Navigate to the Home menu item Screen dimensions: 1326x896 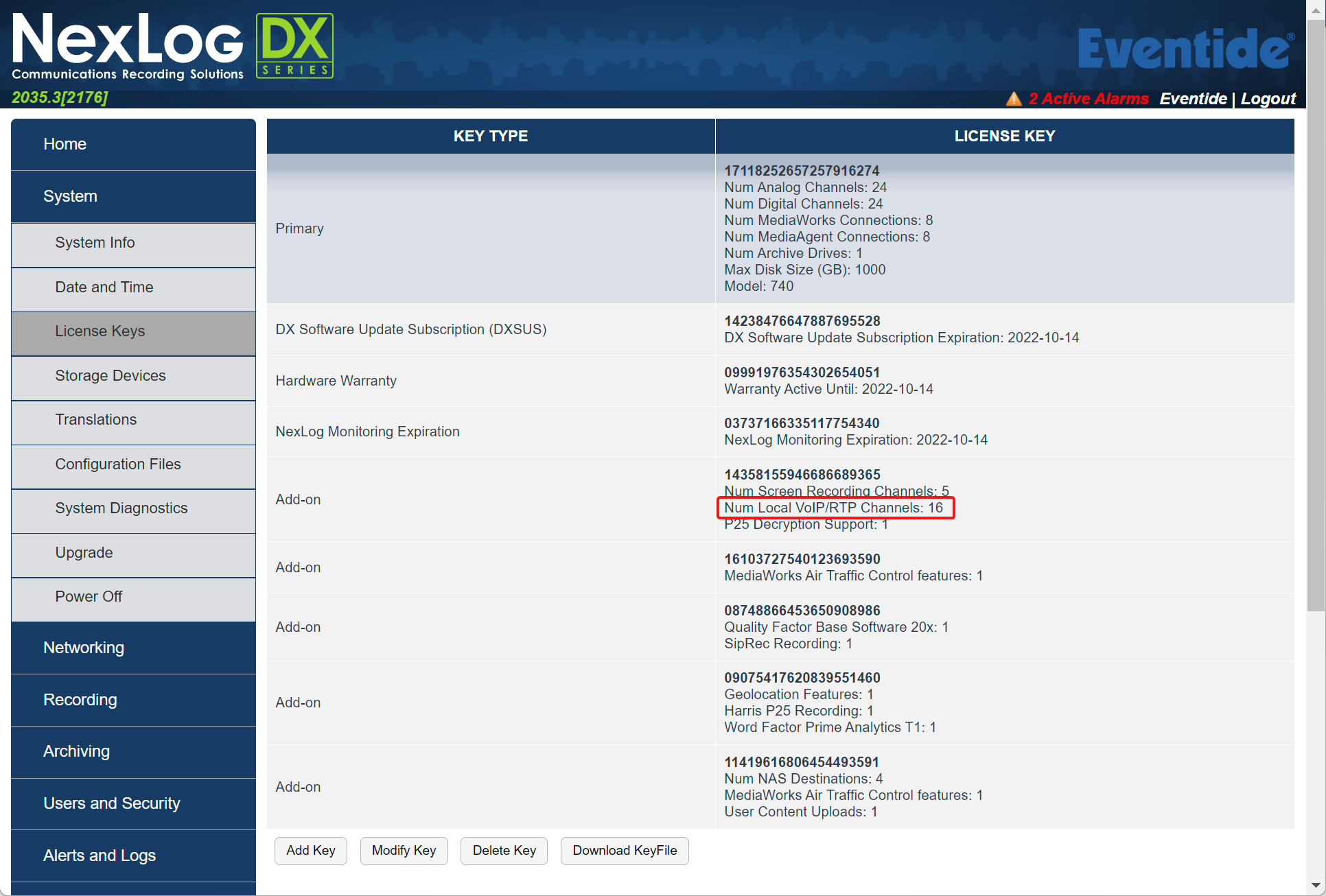65,144
